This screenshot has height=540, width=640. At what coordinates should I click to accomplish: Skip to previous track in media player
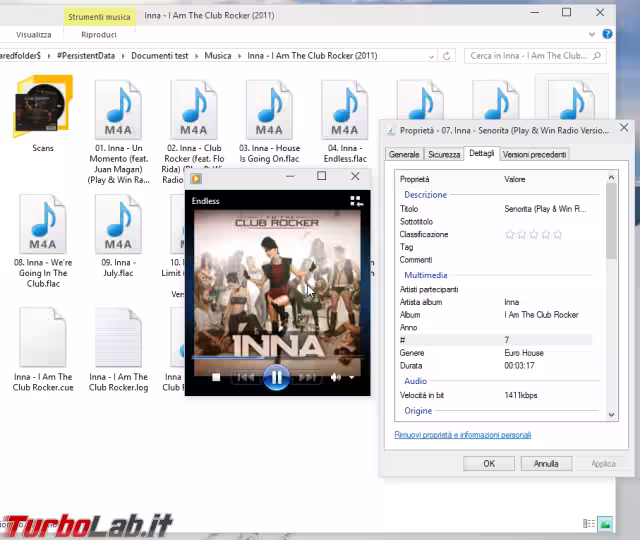pos(245,378)
